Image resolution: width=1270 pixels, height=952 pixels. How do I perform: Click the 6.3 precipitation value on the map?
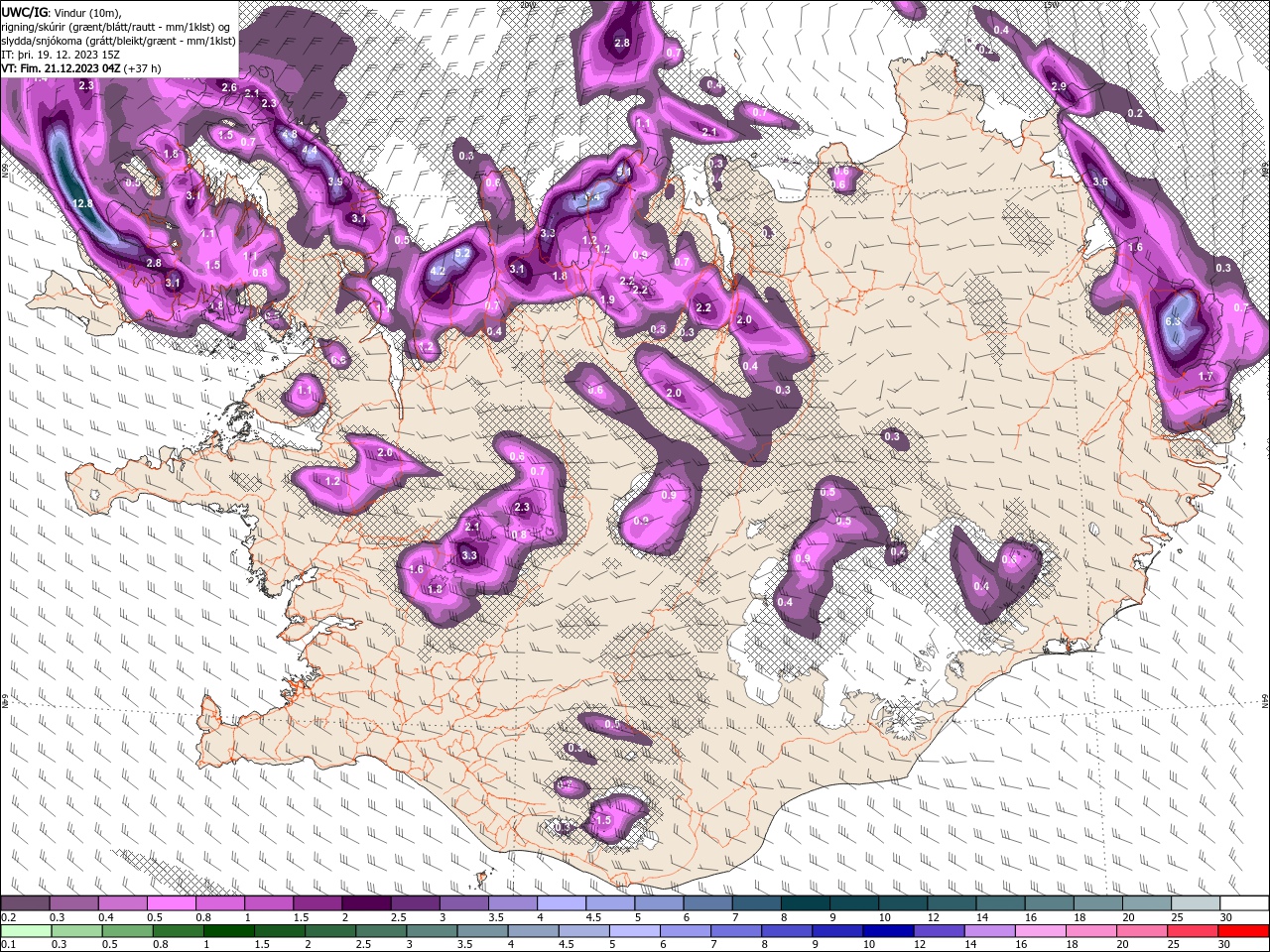click(x=1173, y=321)
